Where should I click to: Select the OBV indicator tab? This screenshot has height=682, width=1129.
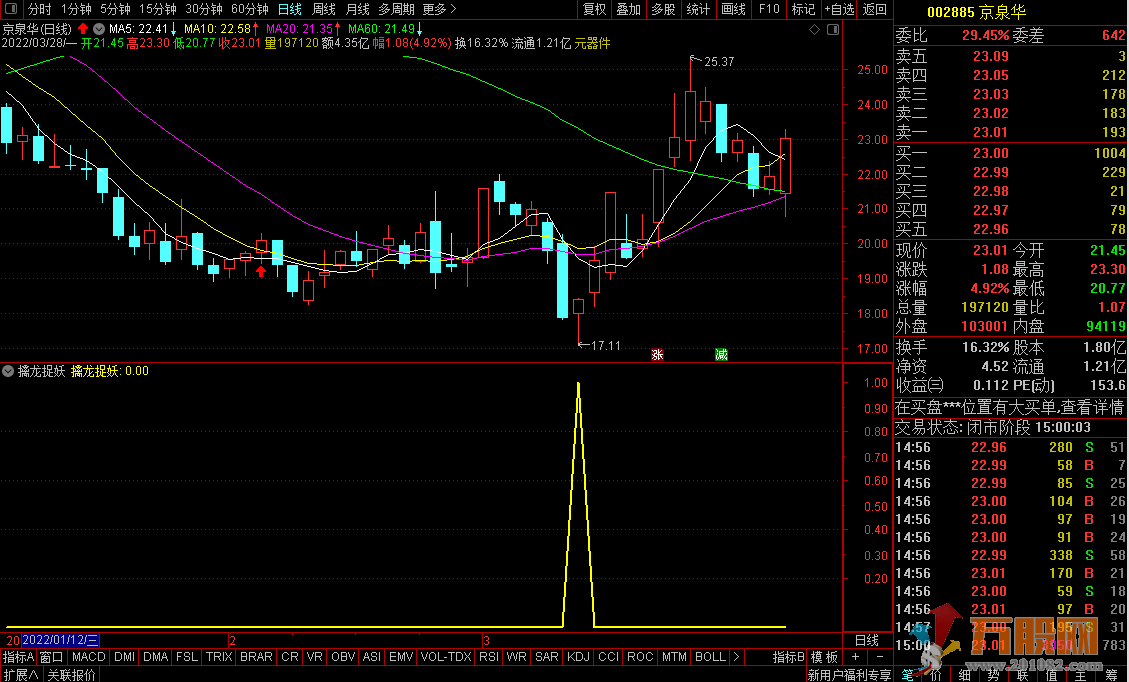click(x=343, y=657)
